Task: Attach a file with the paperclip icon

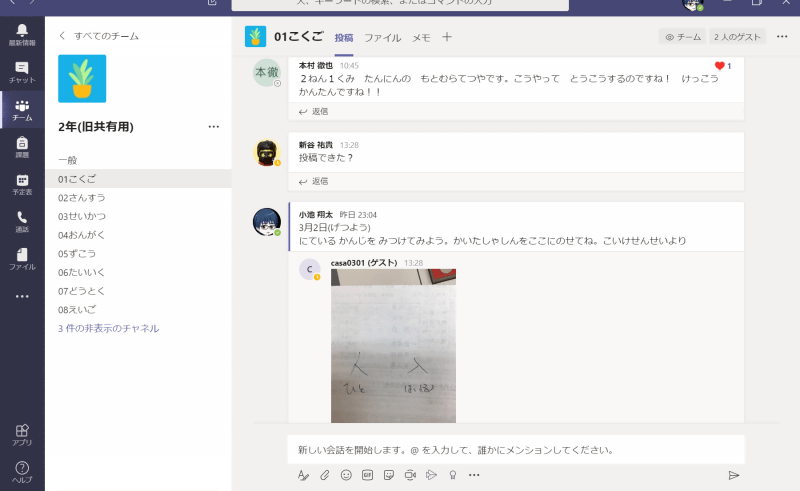Action: (x=324, y=475)
